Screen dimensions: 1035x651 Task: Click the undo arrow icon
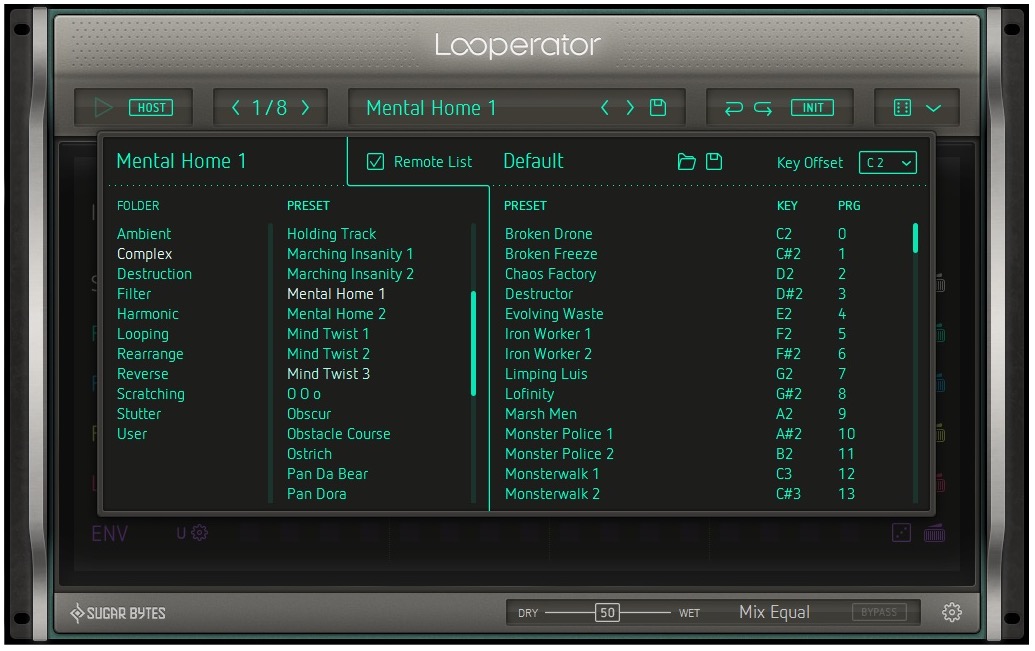click(x=733, y=108)
